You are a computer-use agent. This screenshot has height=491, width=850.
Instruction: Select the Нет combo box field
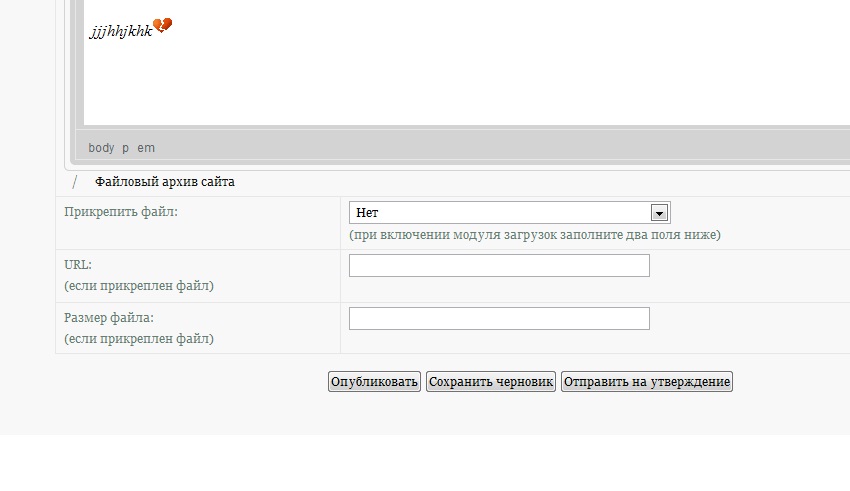(510, 212)
